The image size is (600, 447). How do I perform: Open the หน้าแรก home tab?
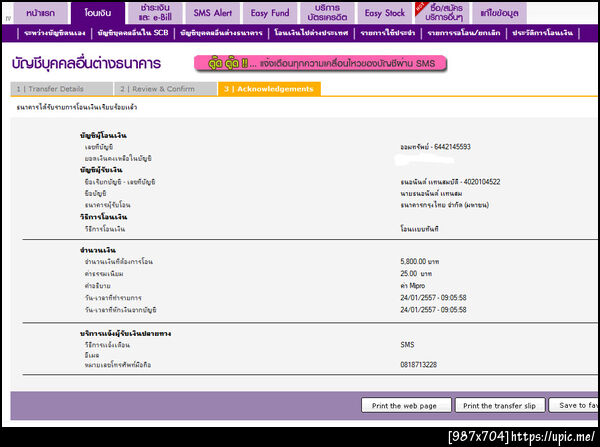[41, 13]
